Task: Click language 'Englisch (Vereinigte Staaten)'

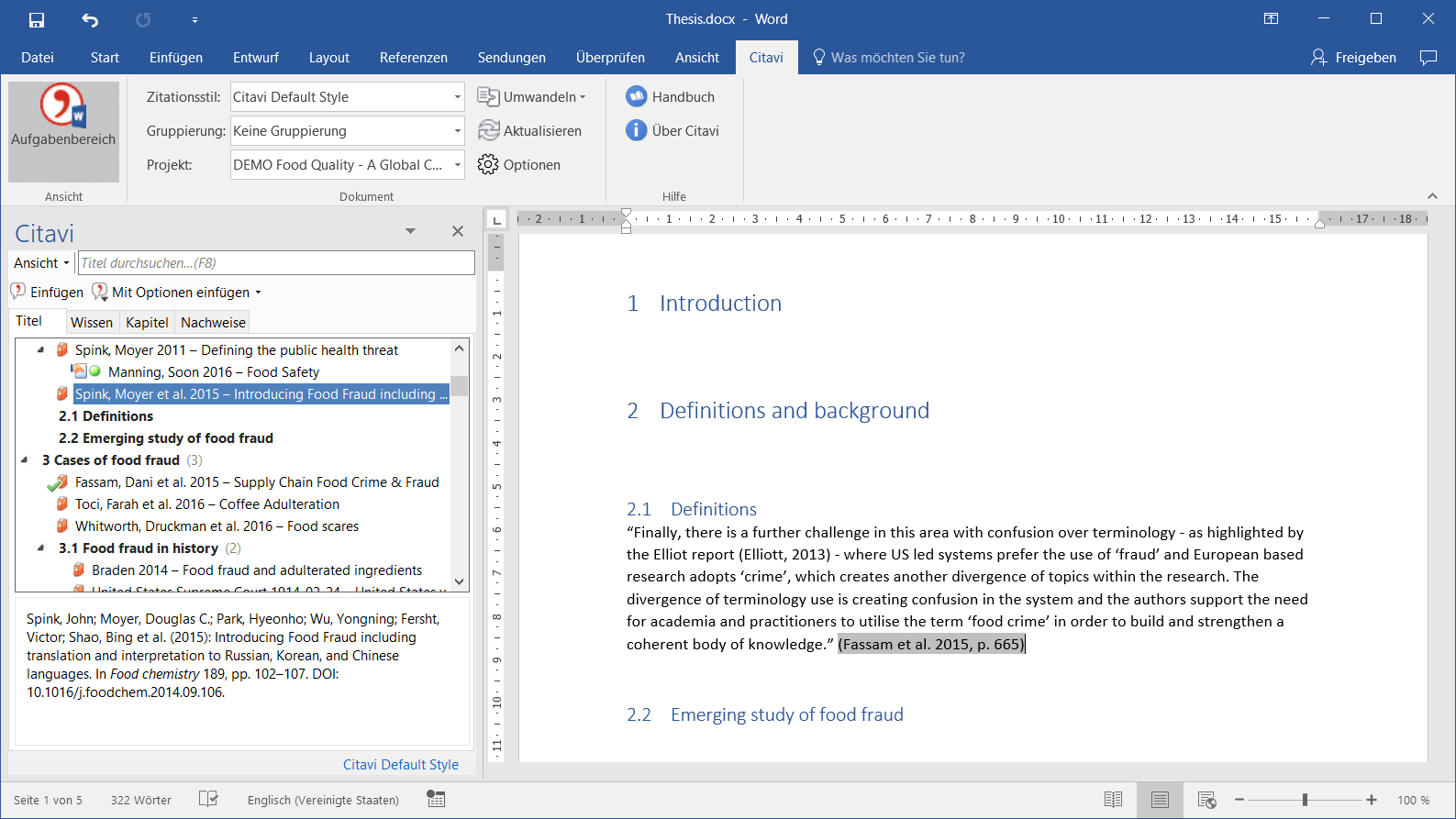Action: pyautogui.click(x=323, y=800)
